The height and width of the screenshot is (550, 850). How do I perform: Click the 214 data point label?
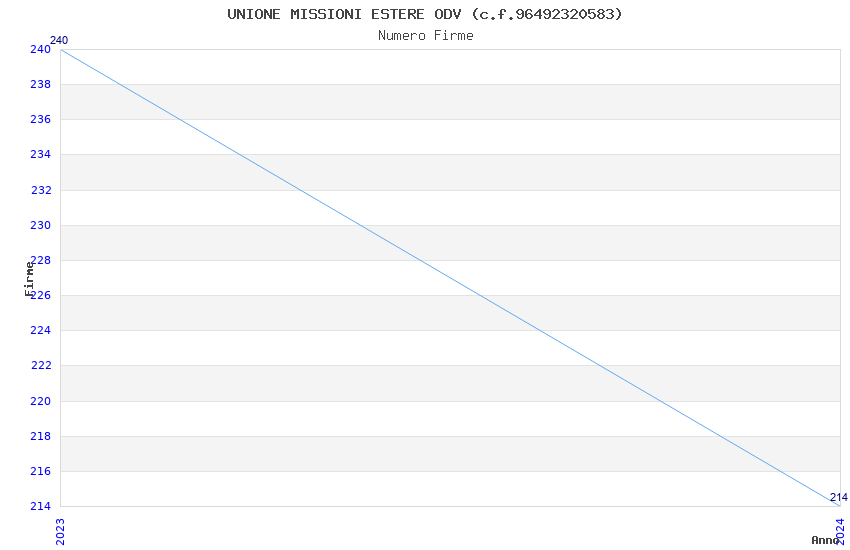tap(839, 497)
